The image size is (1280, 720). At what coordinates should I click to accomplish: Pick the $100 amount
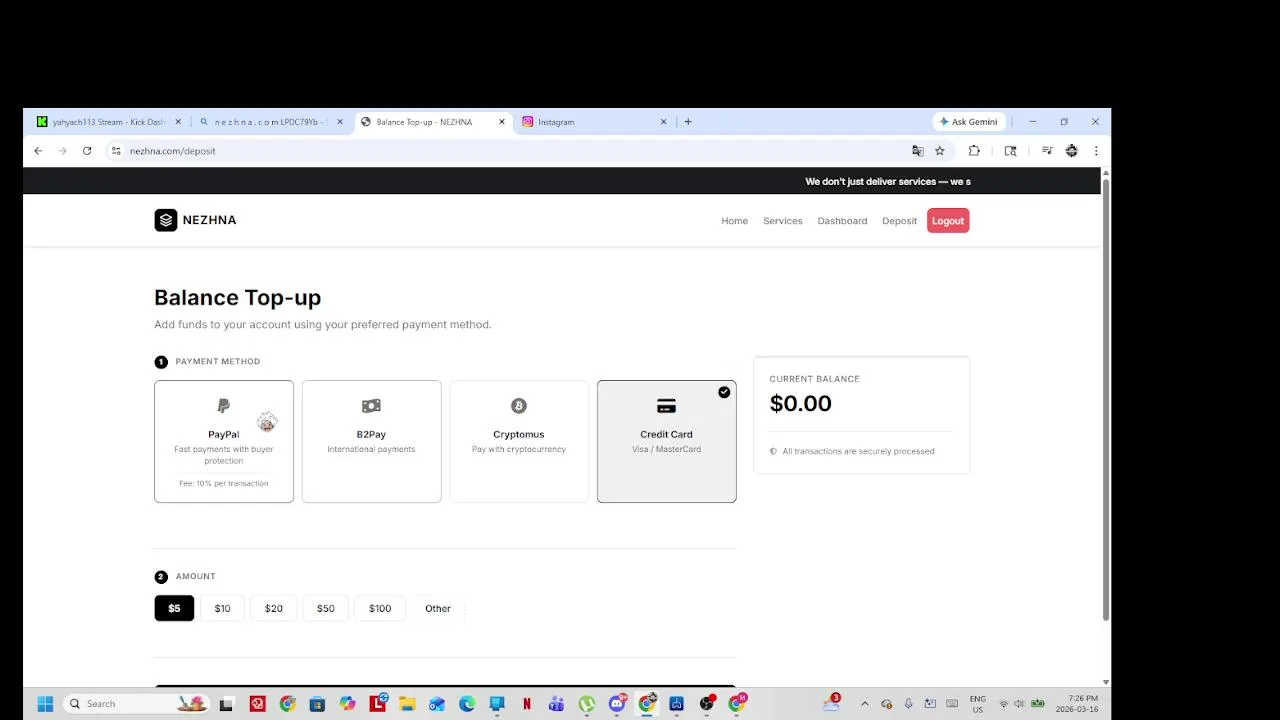click(x=380, y=608)
